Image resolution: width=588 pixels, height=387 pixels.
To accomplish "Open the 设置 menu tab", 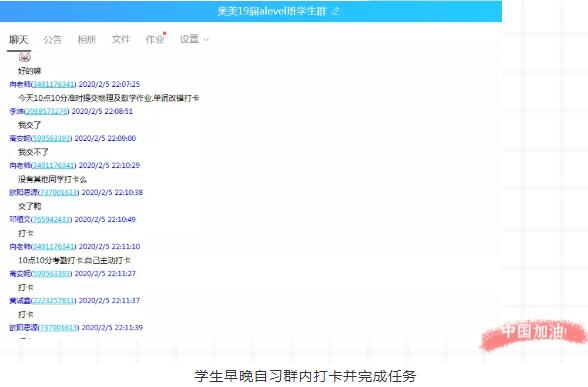I will click(189, 39).
